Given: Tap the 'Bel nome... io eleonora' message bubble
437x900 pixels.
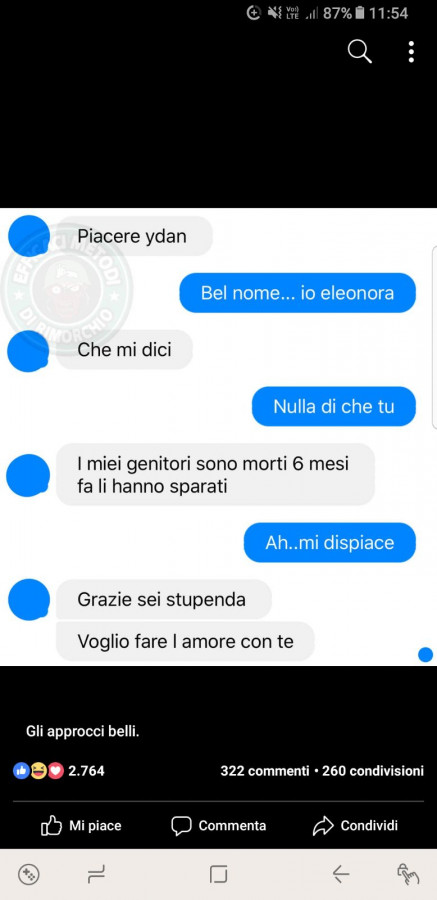Looking at the screenshot, I should tap(297, 293).
